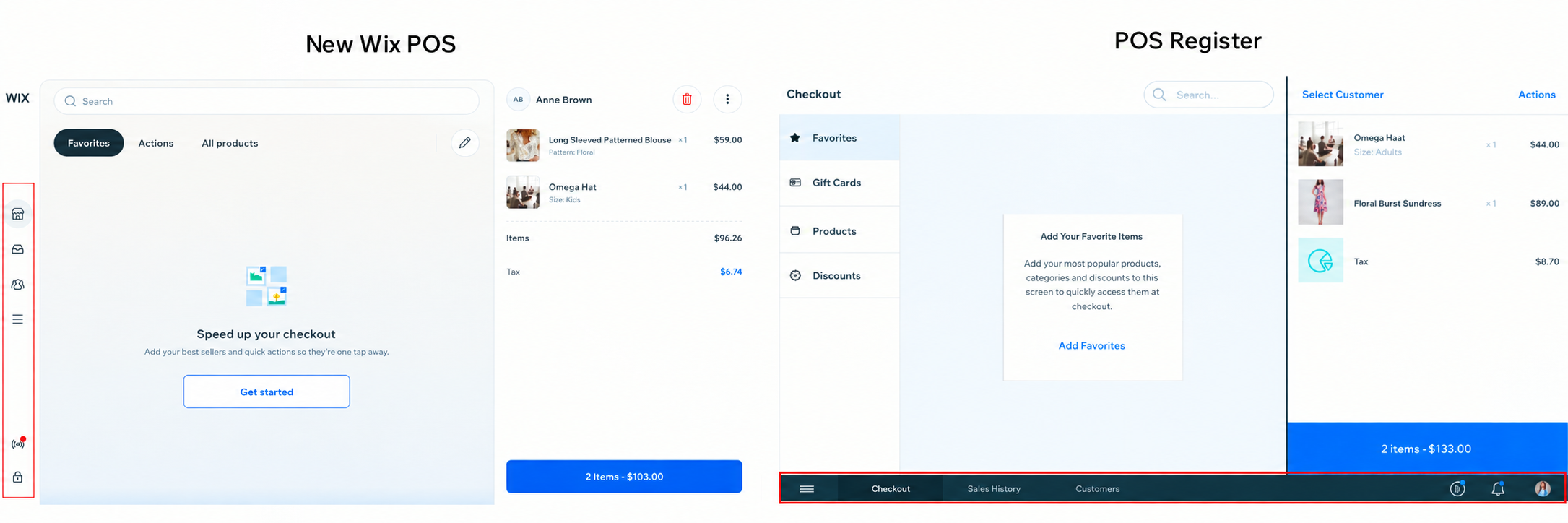Select Products in the Checkout list
The height and width of the screenshot is (523, 1568).
[840, 231]
